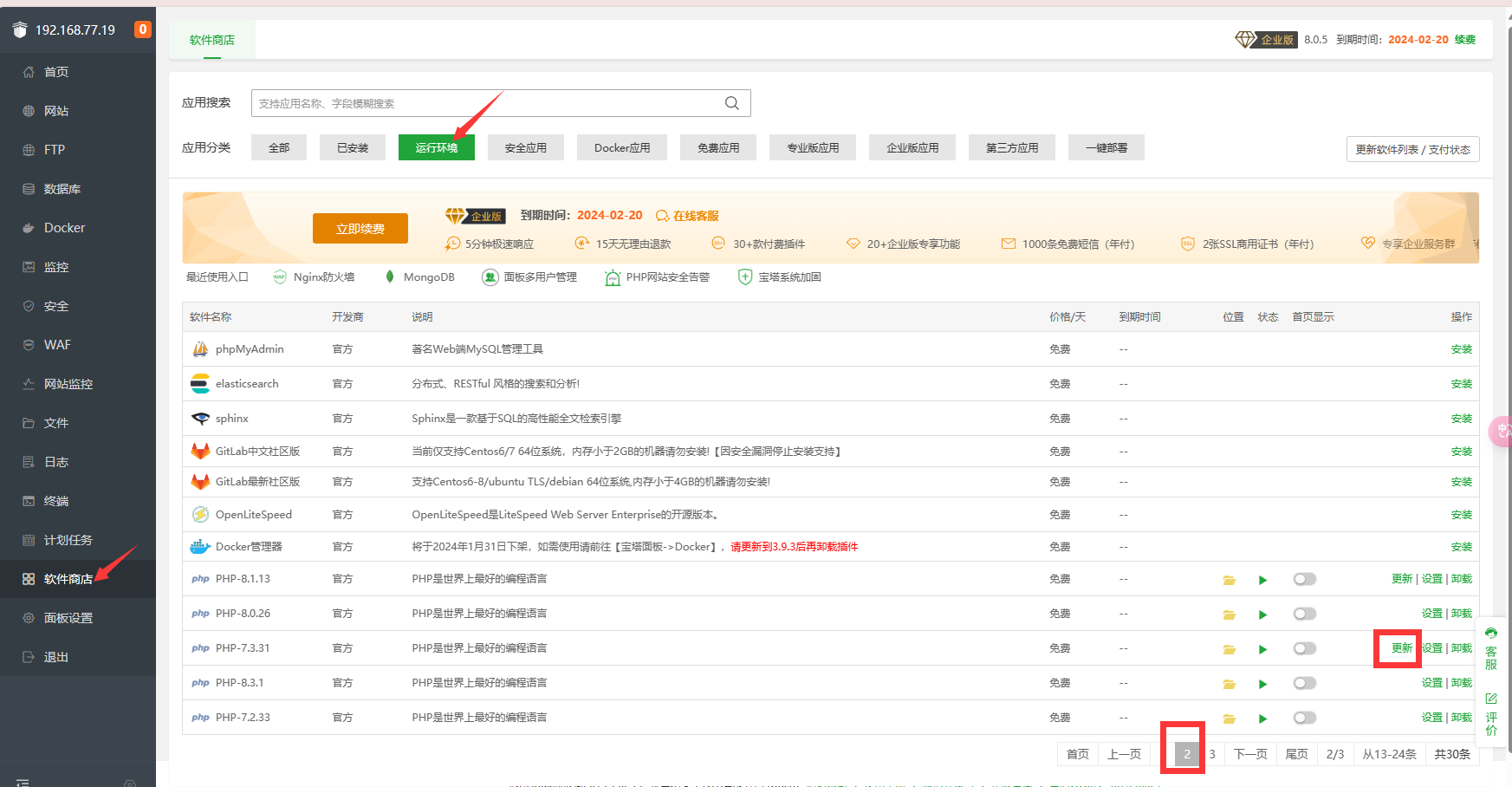This screenshot has width=1512, height=787.
Task: Open folder icon for PHP-8.0.26
Action: coord(1229,615)
